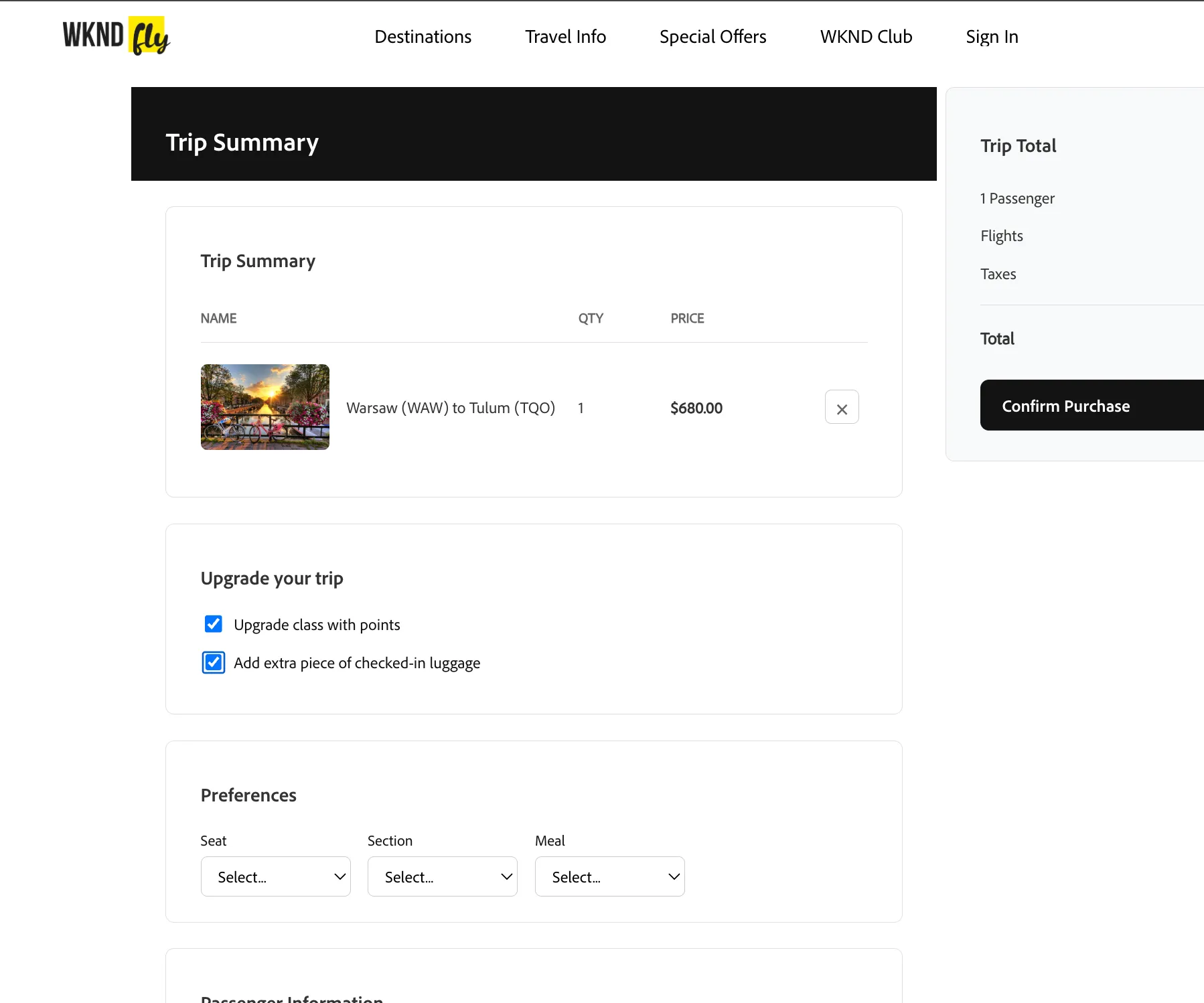Click the Warsaw to Tulum flight thumbnail
The height and width of the screenshot is (1003, 1204).
point(265,407)
